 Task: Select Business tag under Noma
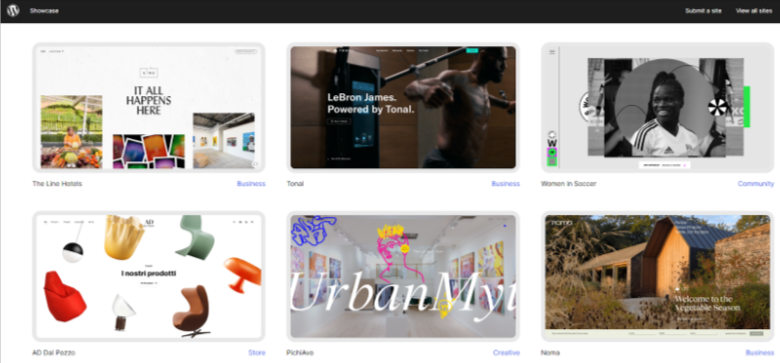tap(760, 353)
